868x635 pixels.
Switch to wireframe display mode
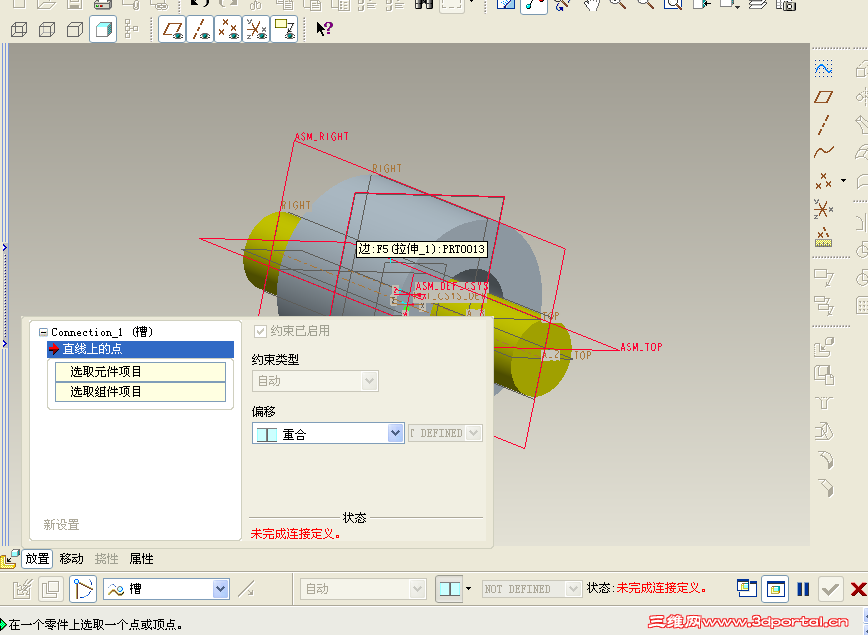[19, 29]
